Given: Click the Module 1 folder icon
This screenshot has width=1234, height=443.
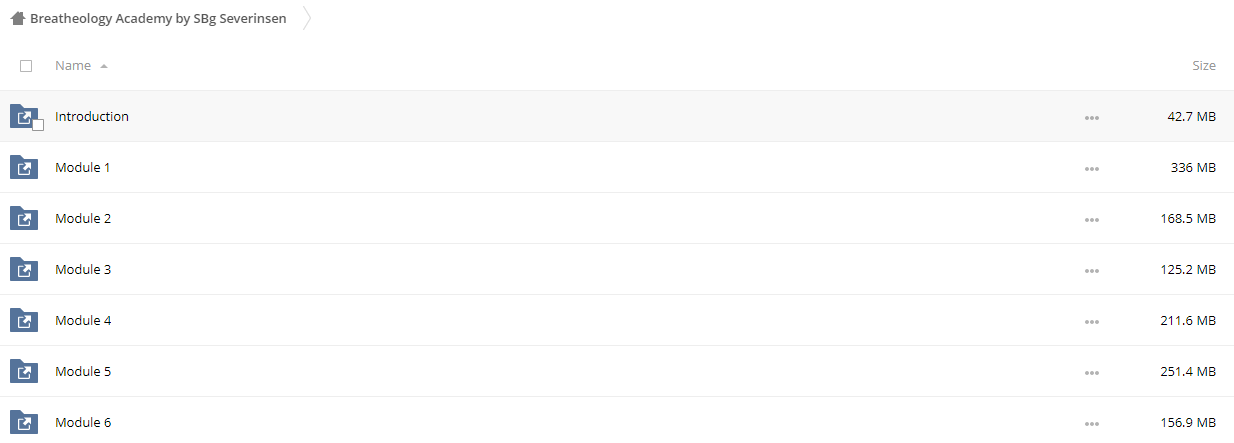Looking at the screenshot, I should click(x=23, y=167).
